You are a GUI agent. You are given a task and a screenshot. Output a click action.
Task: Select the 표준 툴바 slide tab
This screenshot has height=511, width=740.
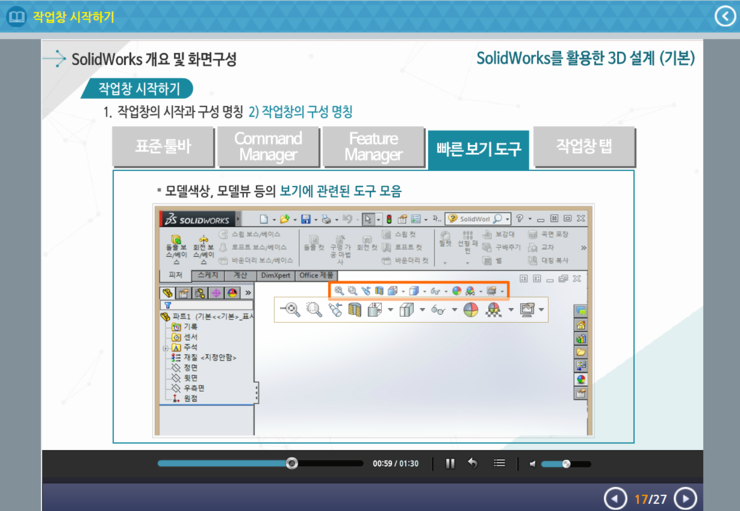click(x=163, y=146)
